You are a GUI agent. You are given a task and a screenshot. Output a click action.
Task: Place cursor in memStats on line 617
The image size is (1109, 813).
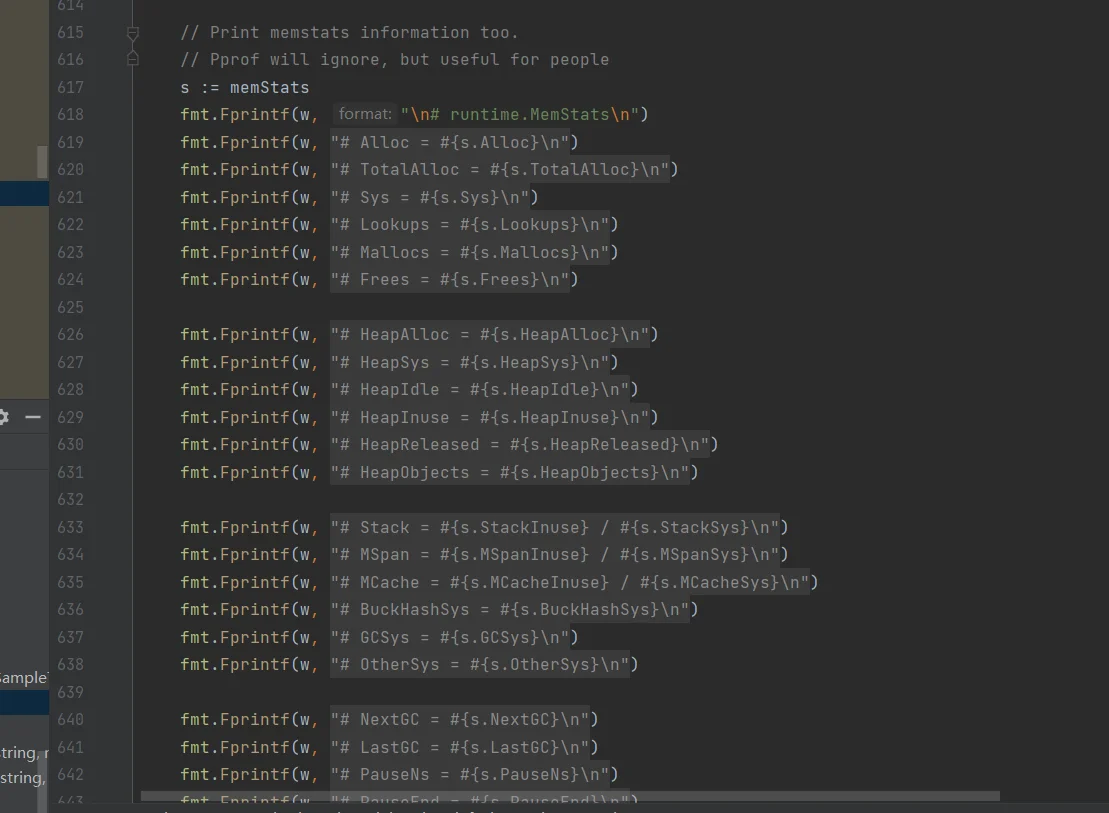point(269,87)
